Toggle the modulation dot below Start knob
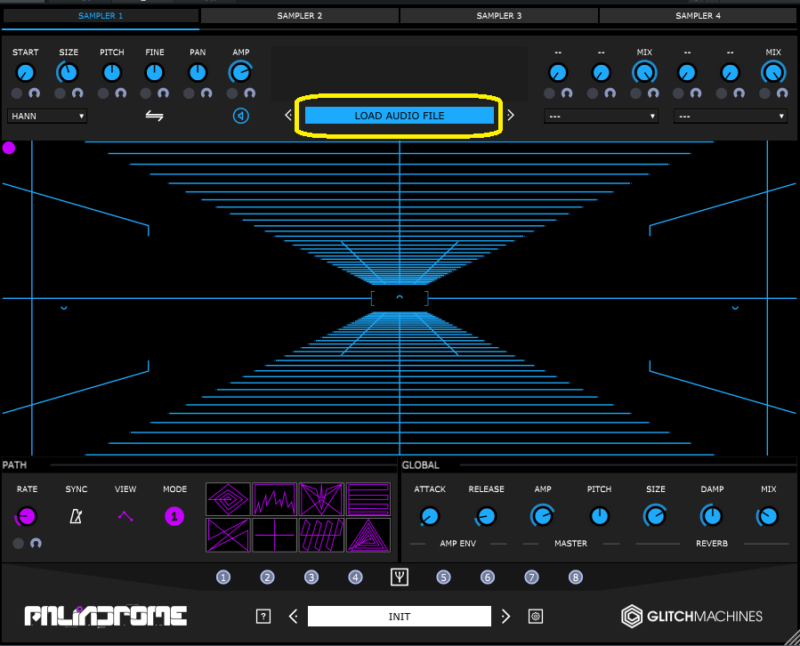 point(18,93)
